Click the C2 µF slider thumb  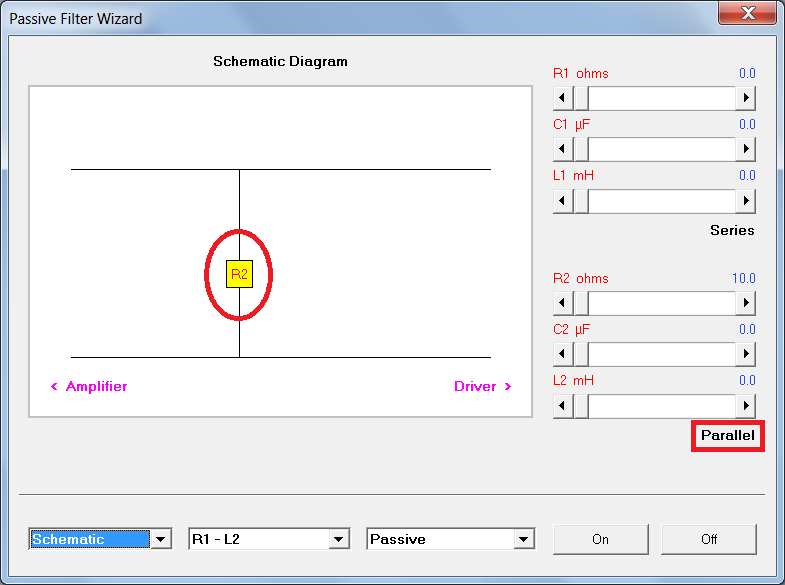[x=581, y=354]
